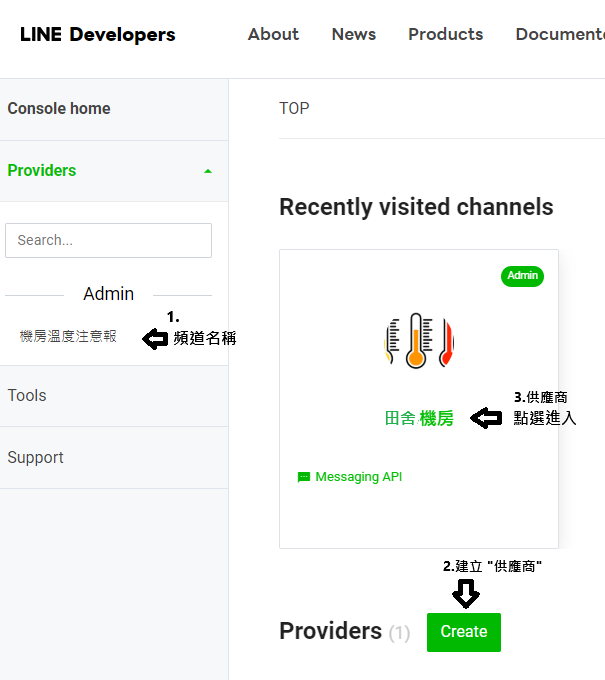
Task: Click the TOP breadcrumb
Action: pyautogui.click(x=294, y=108)
